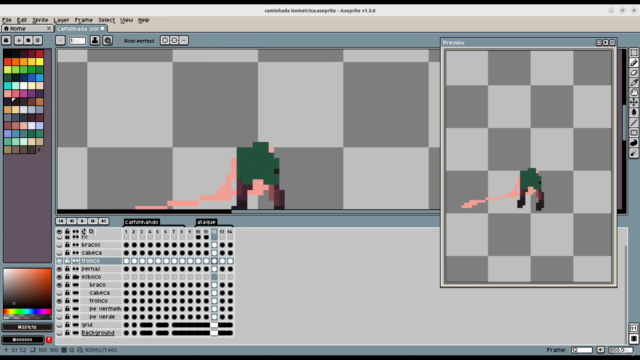
Task: Toggle lock on the pernas layer
Action: (67, 269)
